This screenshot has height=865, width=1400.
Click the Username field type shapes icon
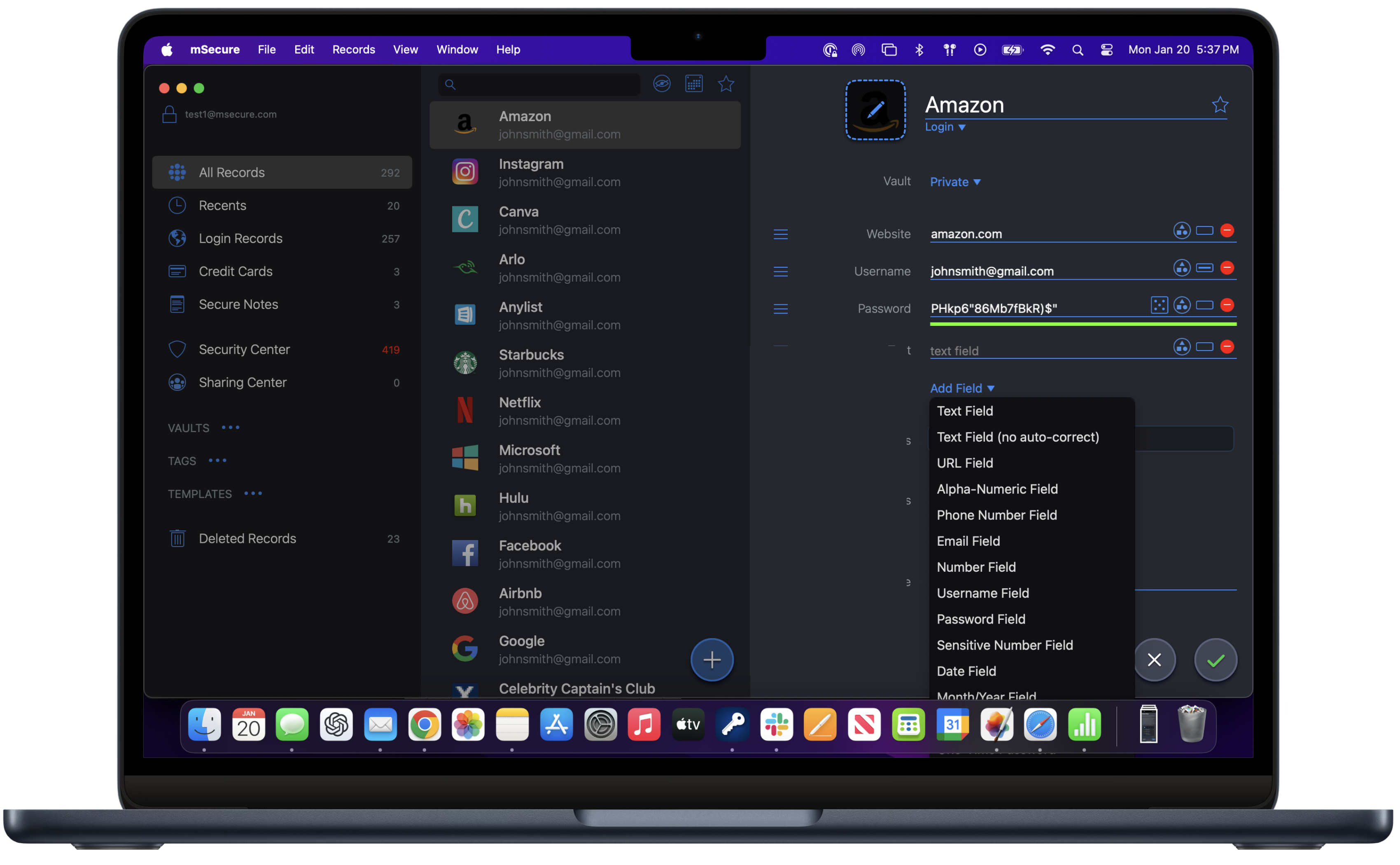point(1181,268)
